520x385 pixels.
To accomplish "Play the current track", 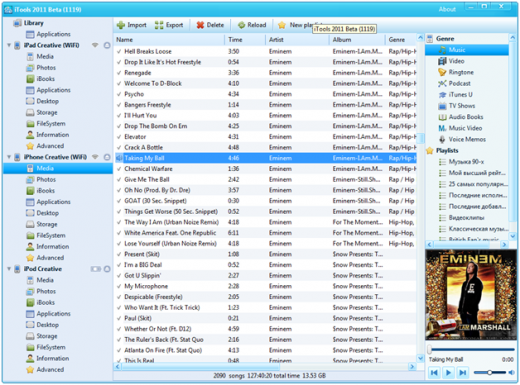I will tap(448, 372).
